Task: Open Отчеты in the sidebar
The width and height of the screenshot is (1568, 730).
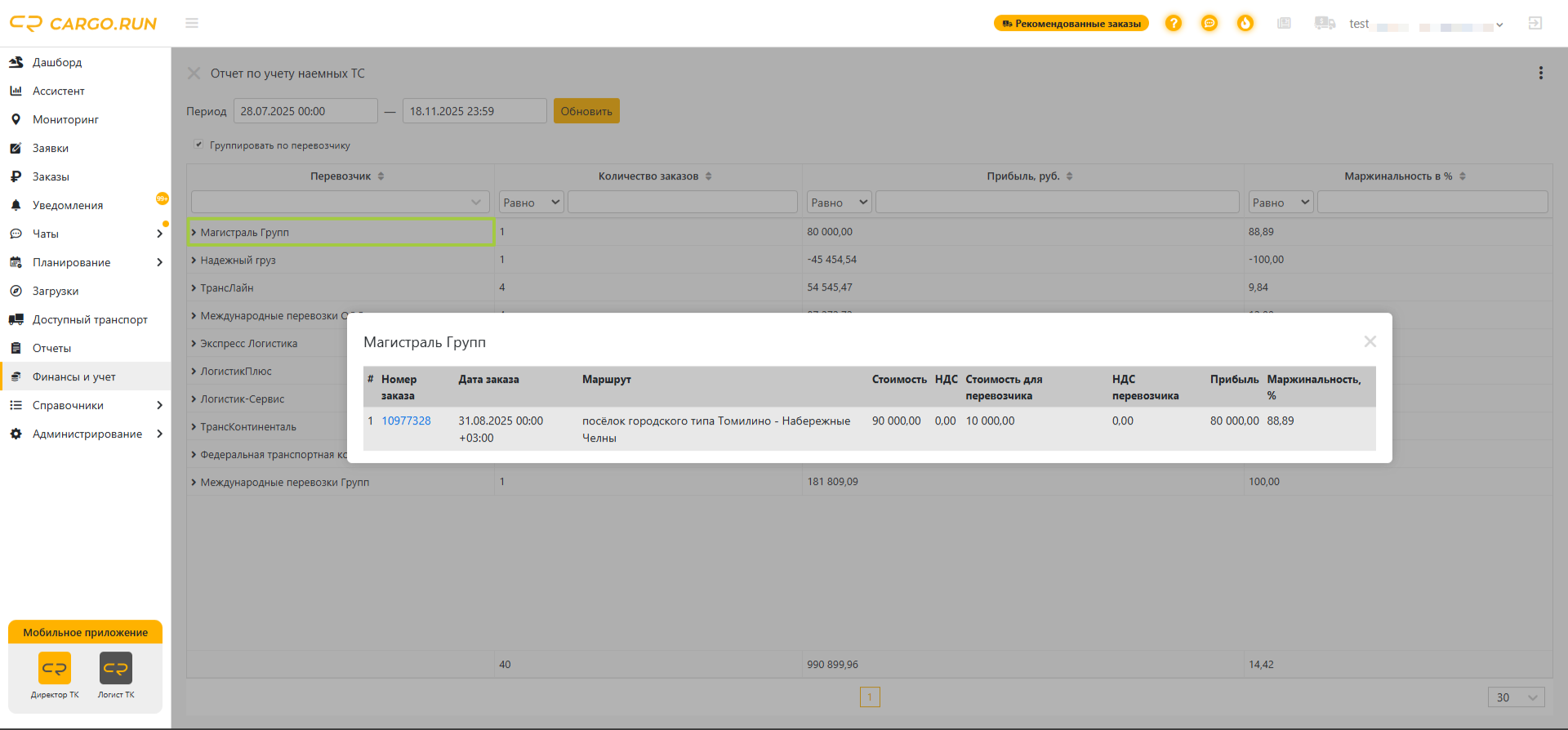Action: click(x=51, y=348)
